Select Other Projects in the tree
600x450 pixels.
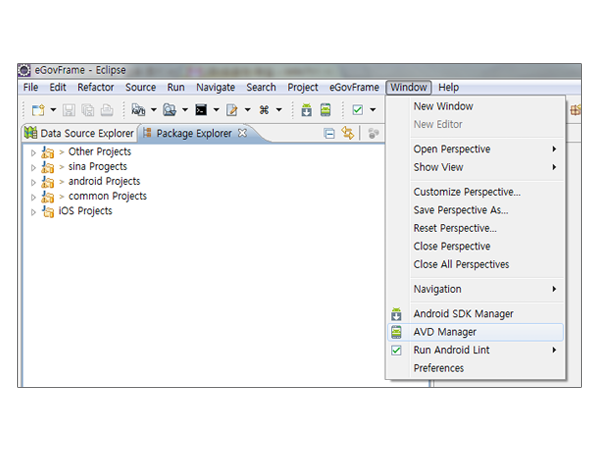(x=99, y=152)
